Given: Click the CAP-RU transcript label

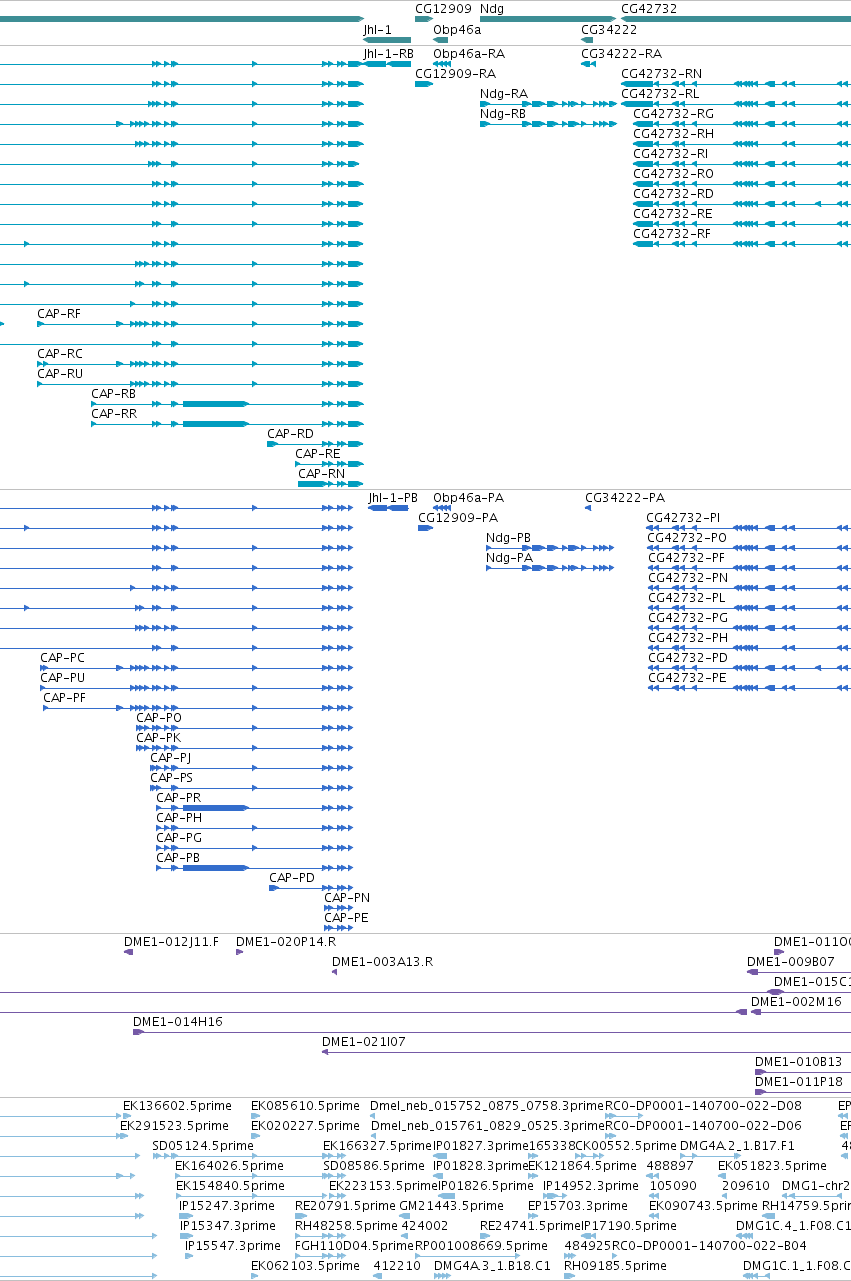Looking at the screenshot, I should point(60,374).
